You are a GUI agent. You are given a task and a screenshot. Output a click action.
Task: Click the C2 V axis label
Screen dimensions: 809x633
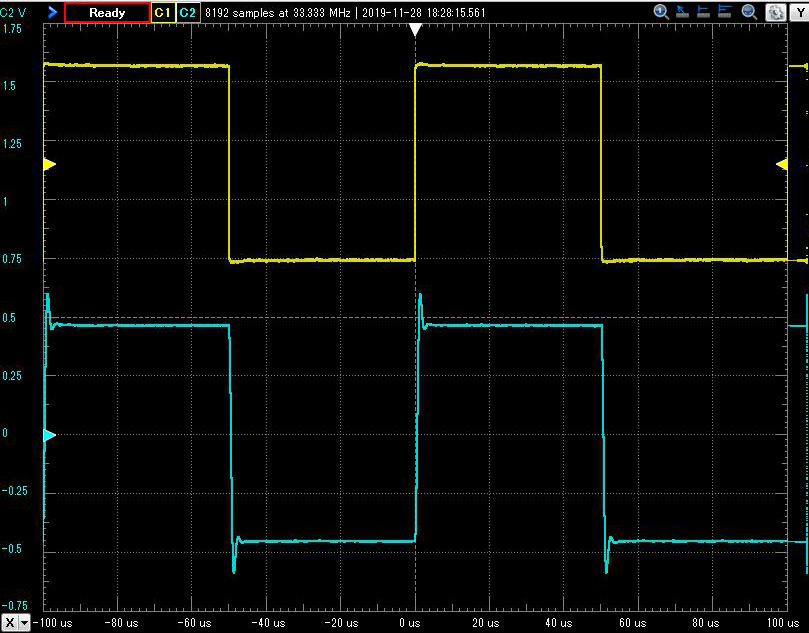14,13
